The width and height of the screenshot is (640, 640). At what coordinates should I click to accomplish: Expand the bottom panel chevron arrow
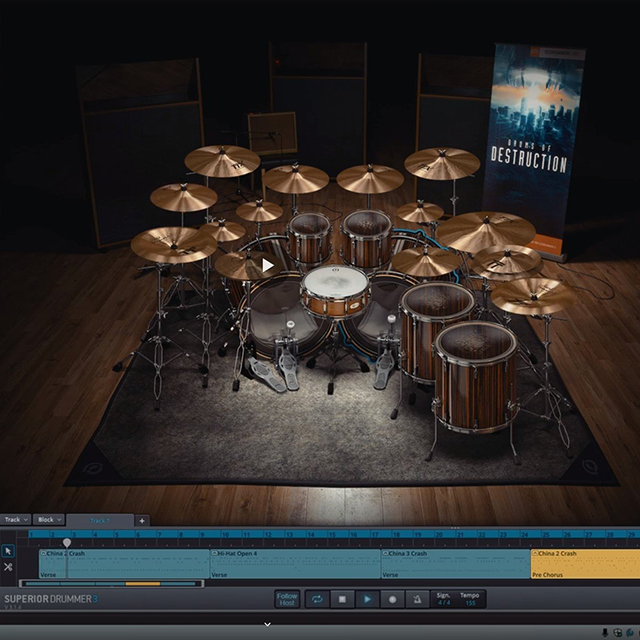267,624
